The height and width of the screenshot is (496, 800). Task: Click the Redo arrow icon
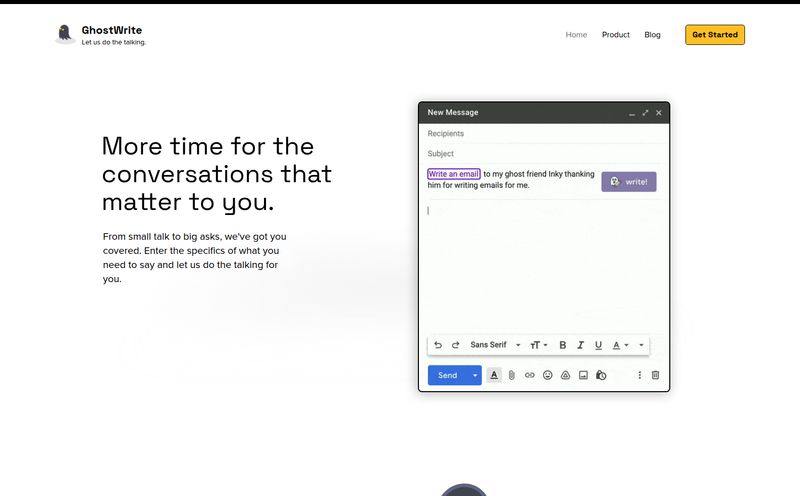[456, 345]
